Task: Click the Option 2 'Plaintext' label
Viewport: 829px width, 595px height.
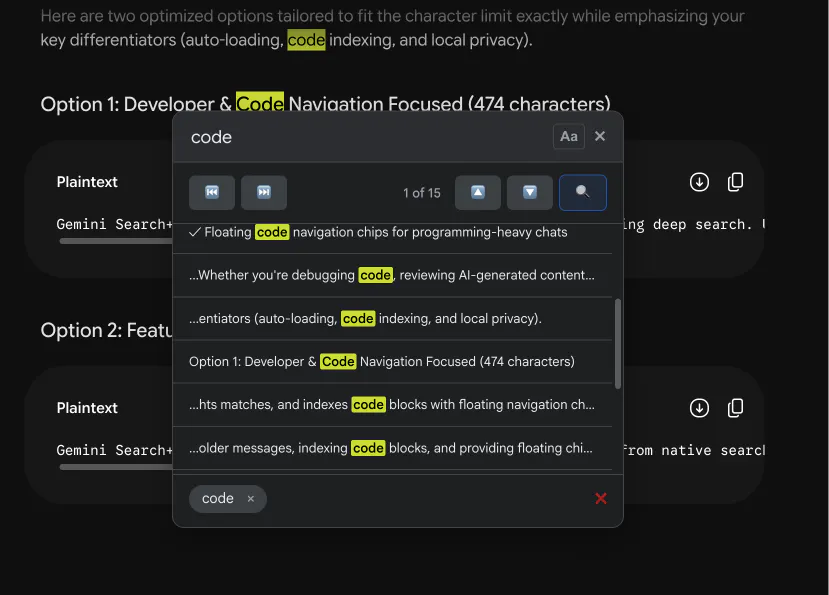Action: point(87,408)
